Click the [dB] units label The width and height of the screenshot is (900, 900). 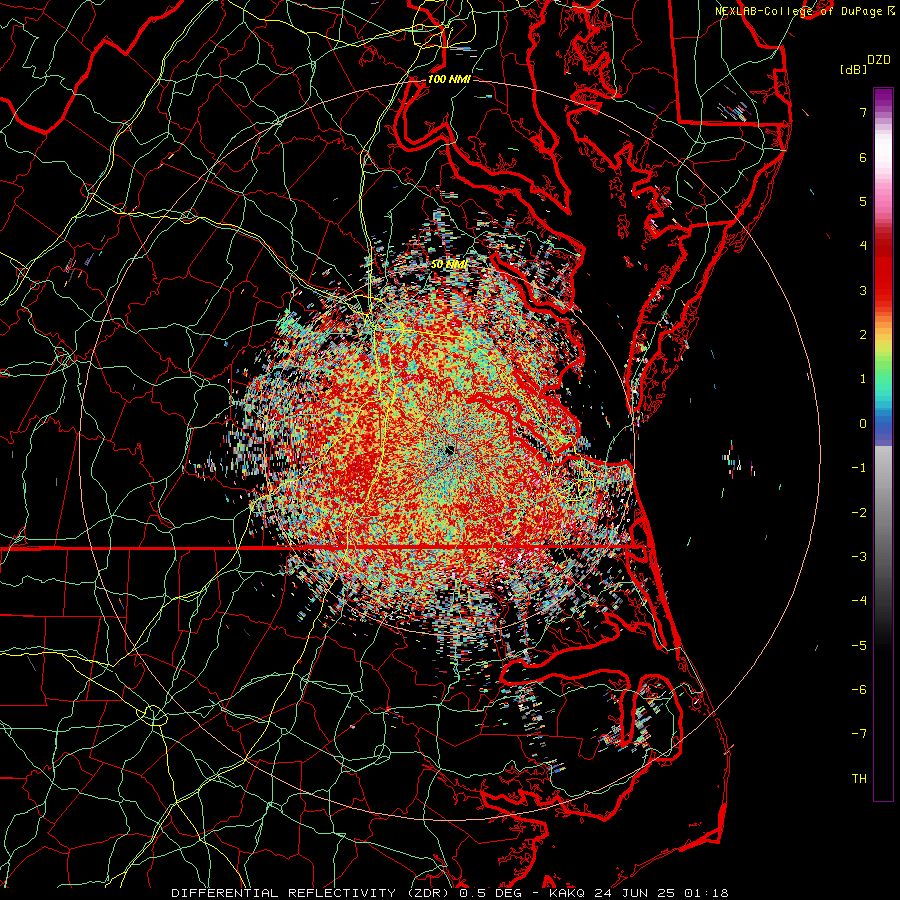(853, 69)
